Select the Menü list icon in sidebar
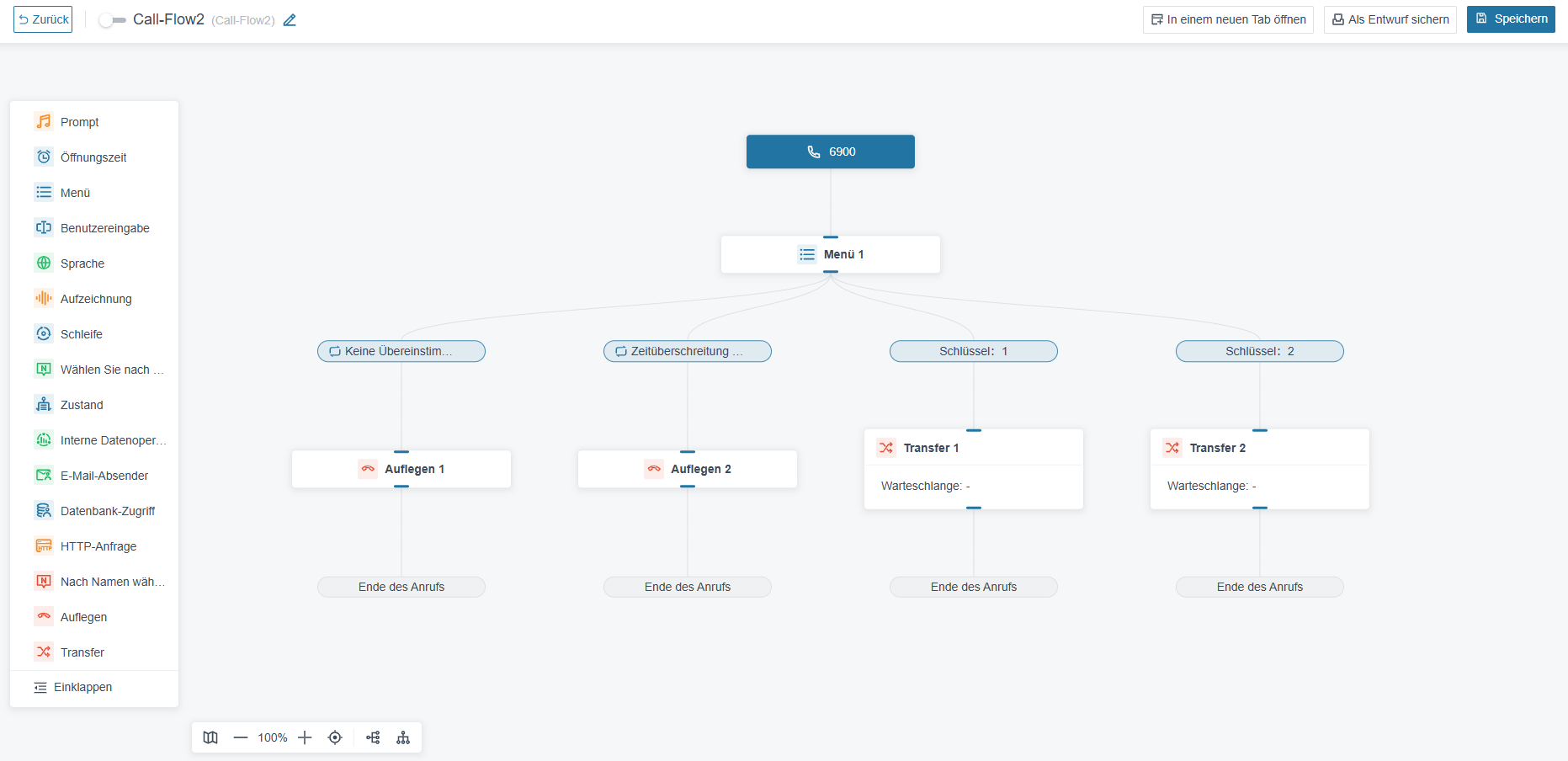The height and width of the screenshot is (761, 1568). click(x=44, y=192)
